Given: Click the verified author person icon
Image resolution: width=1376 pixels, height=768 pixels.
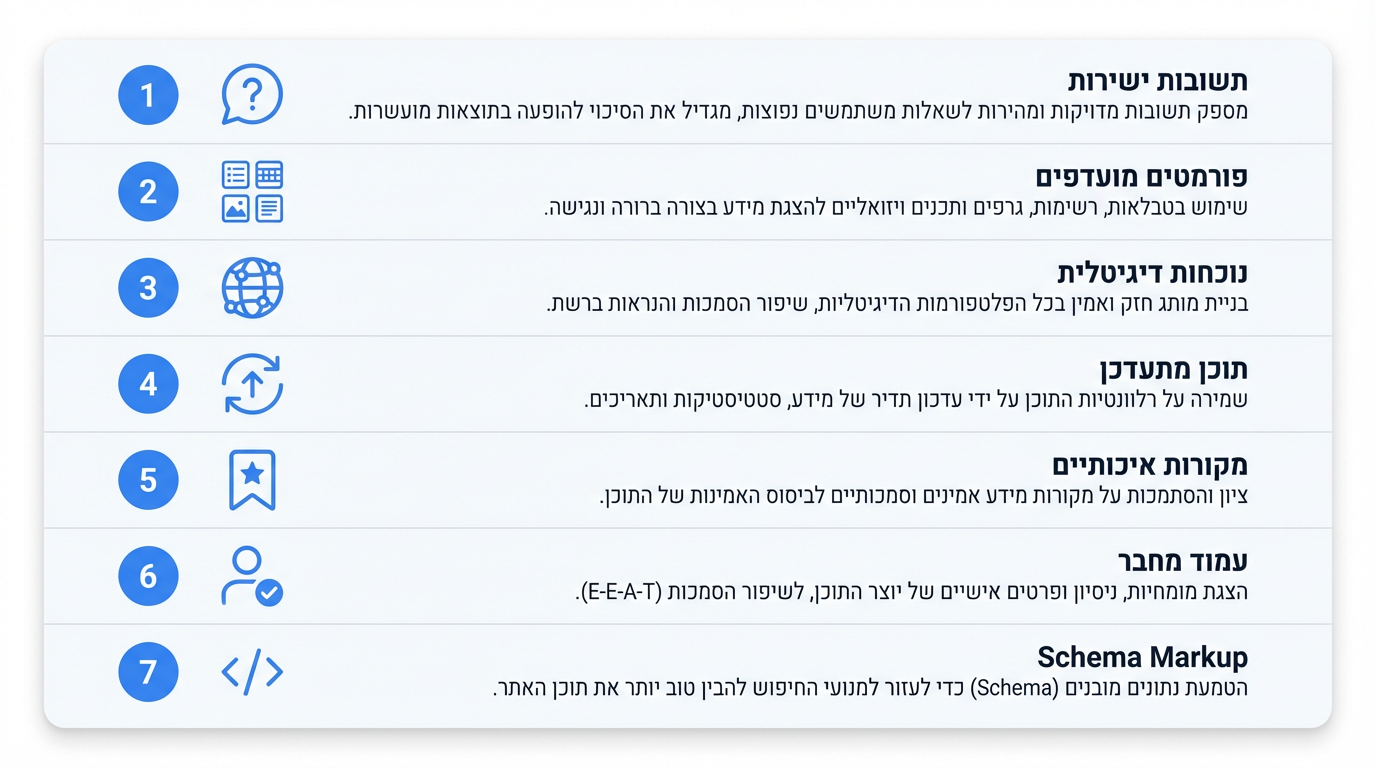Looking at the screenshot, I should pos(252,576).
